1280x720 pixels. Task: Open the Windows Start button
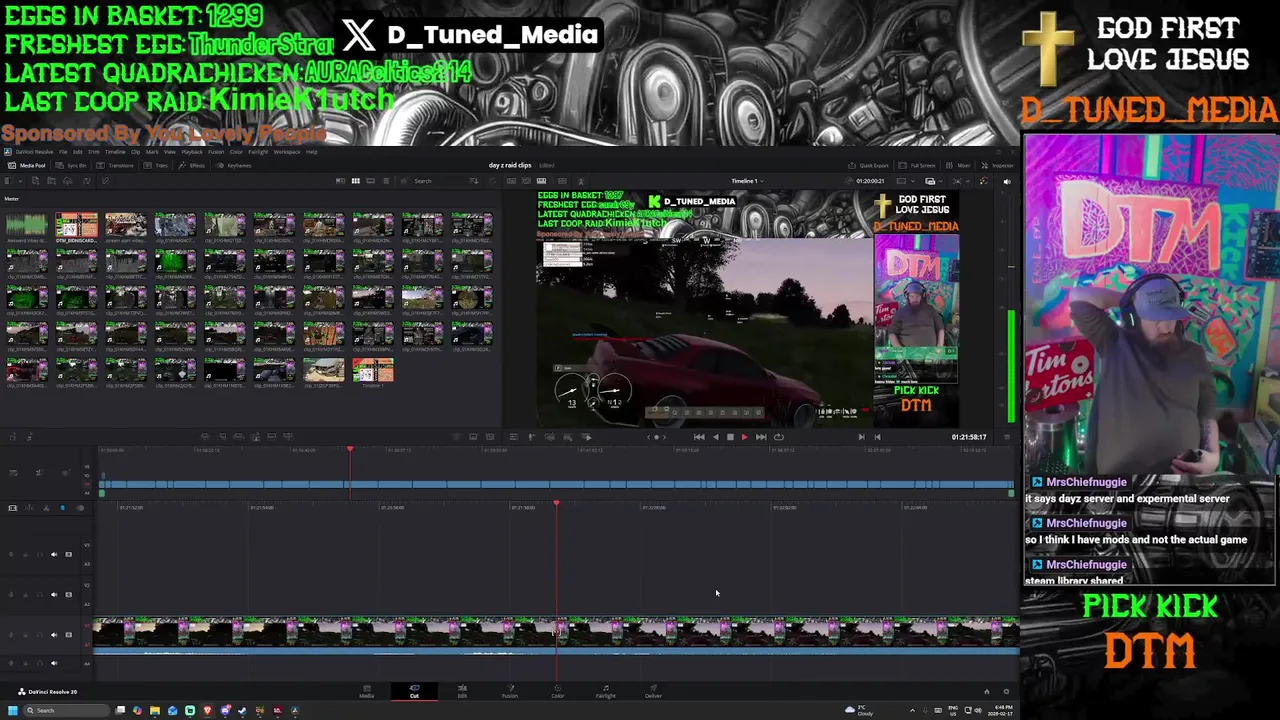point(13,710)
